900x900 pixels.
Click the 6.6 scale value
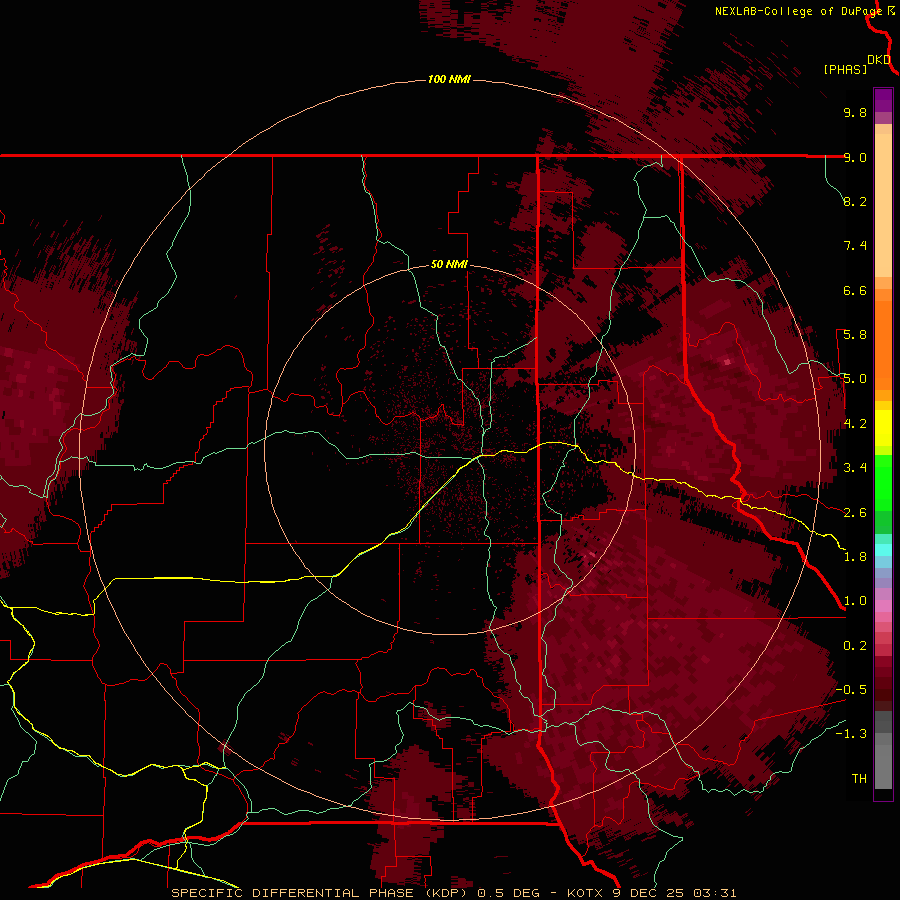(855, 290)
